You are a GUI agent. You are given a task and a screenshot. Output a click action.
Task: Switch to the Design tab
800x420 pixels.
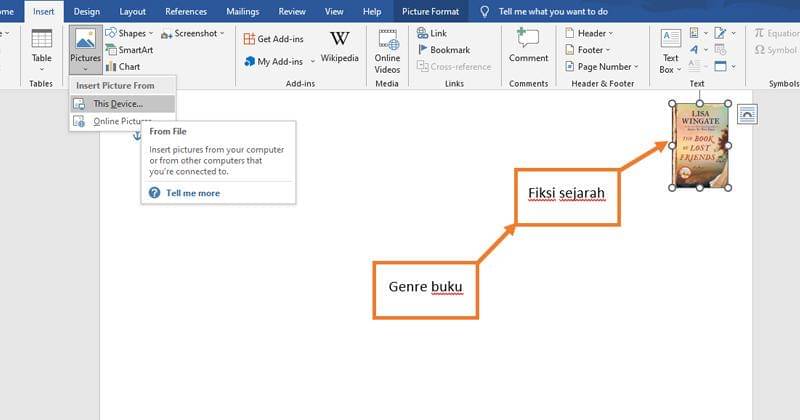click(x=87, y=11)
